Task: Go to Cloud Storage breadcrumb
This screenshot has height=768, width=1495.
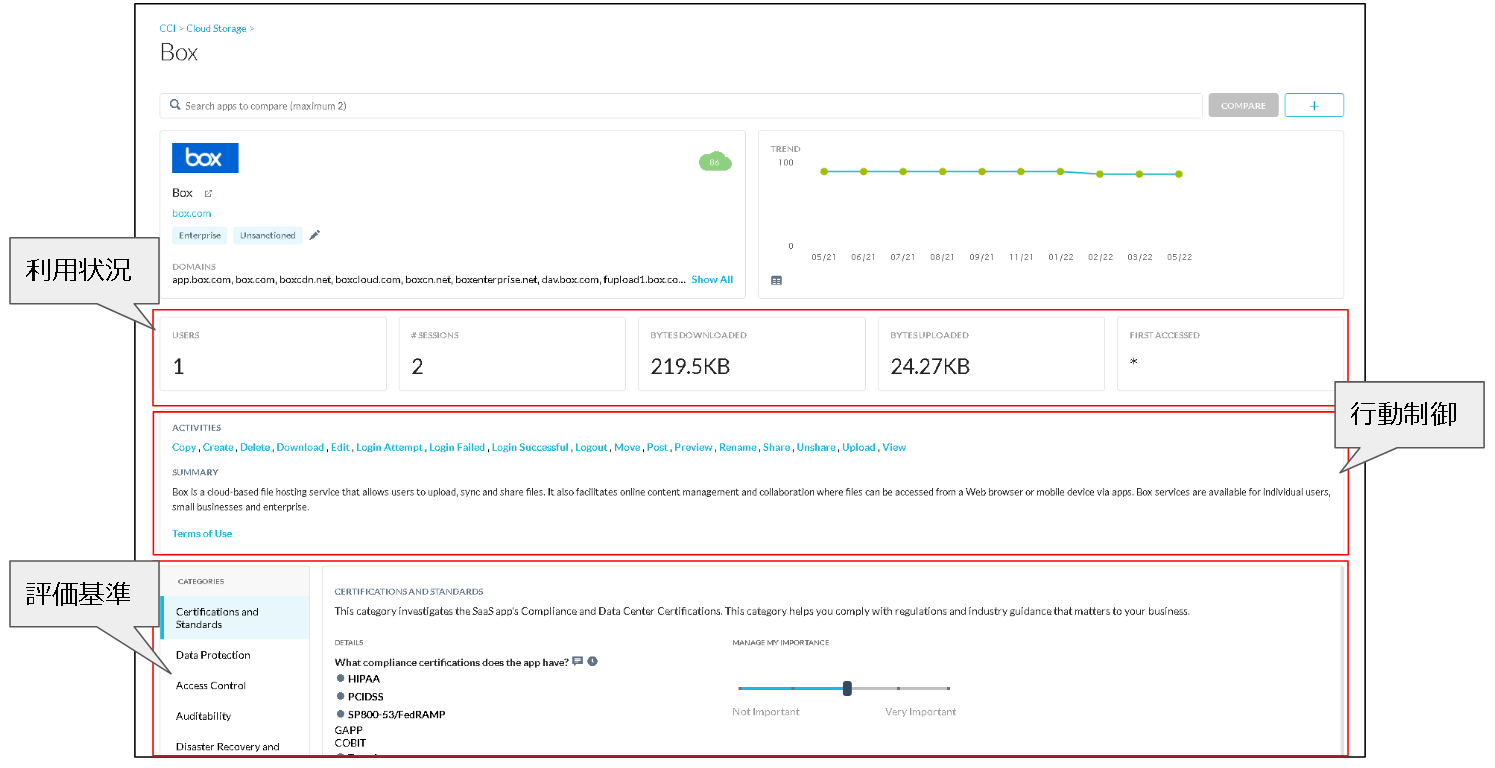Action: [x=216, y=28]
